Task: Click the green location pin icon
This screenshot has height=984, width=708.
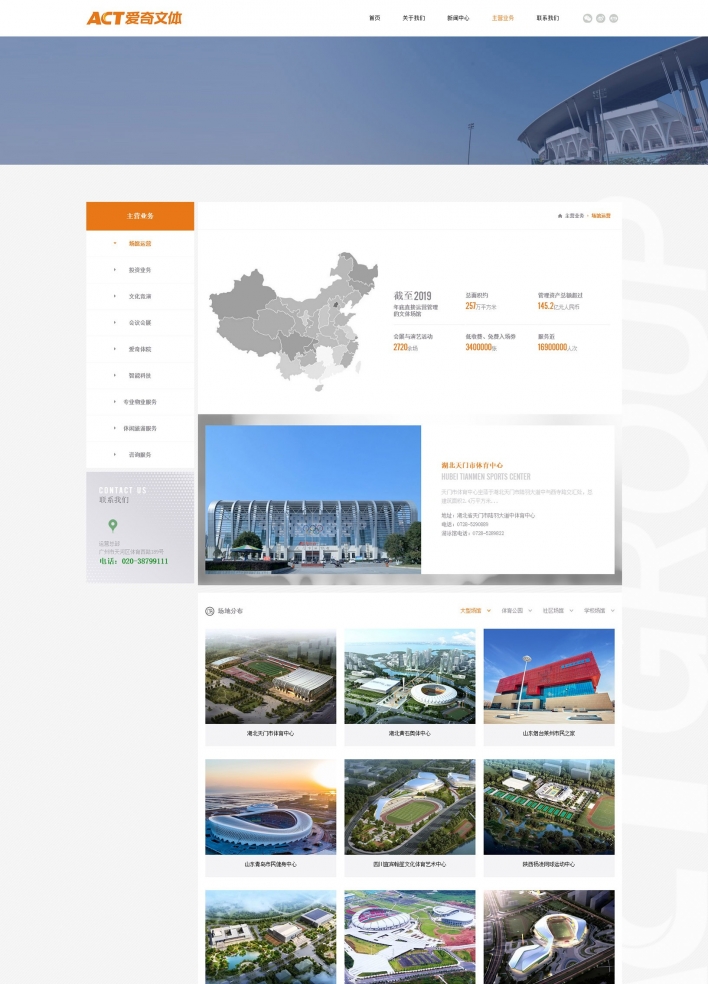Action: point(113,525)
